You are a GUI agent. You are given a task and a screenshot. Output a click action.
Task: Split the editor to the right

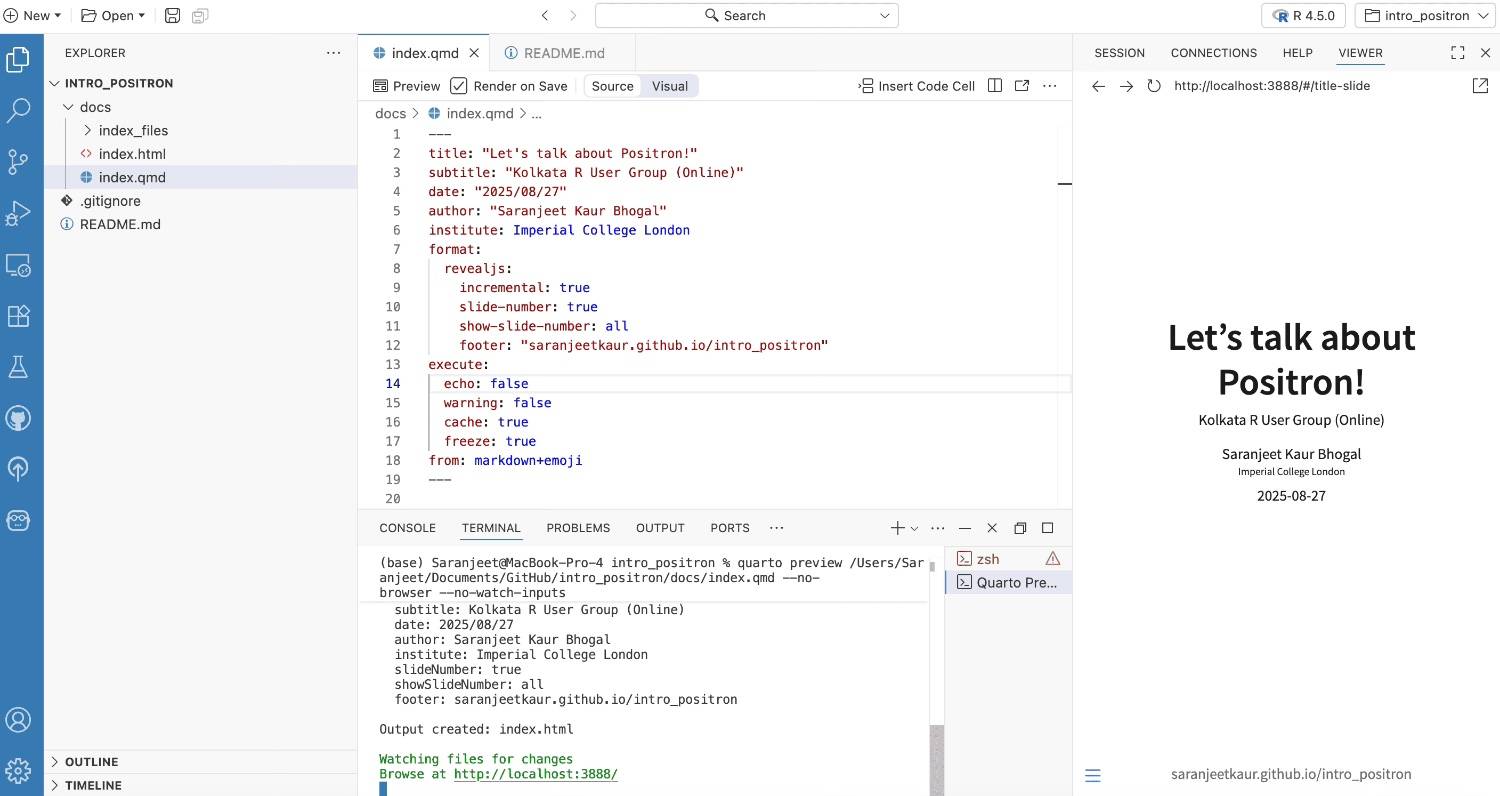(x=995, y=86)
